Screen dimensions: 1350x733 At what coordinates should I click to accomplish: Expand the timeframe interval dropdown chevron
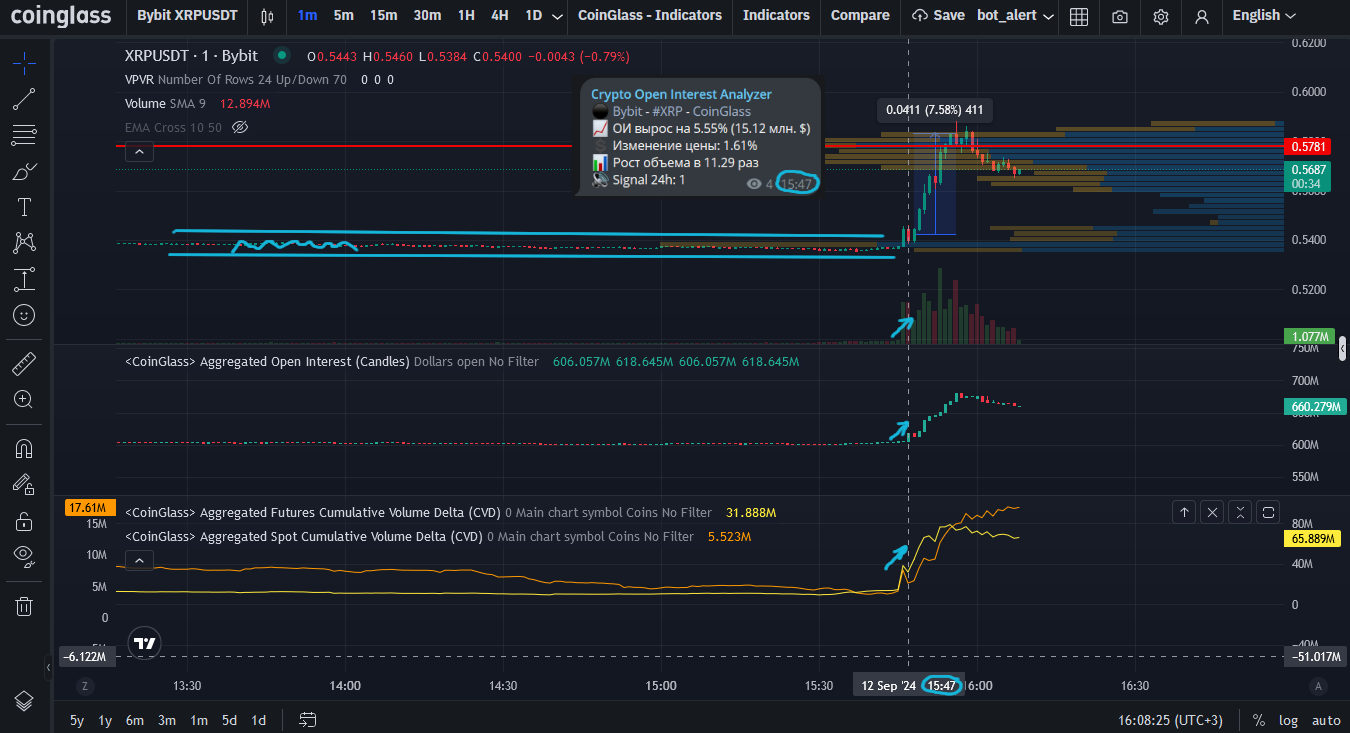(557, 16)
